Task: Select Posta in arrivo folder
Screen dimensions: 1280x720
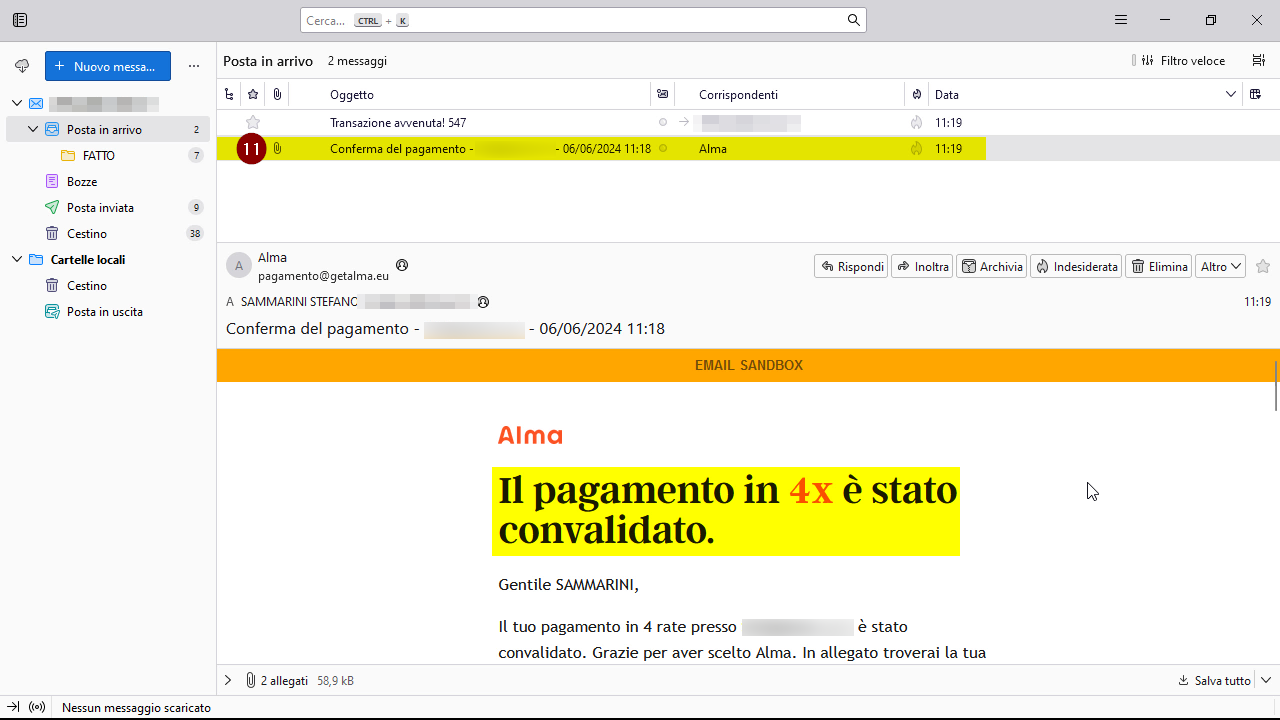Action: (108, 129)
